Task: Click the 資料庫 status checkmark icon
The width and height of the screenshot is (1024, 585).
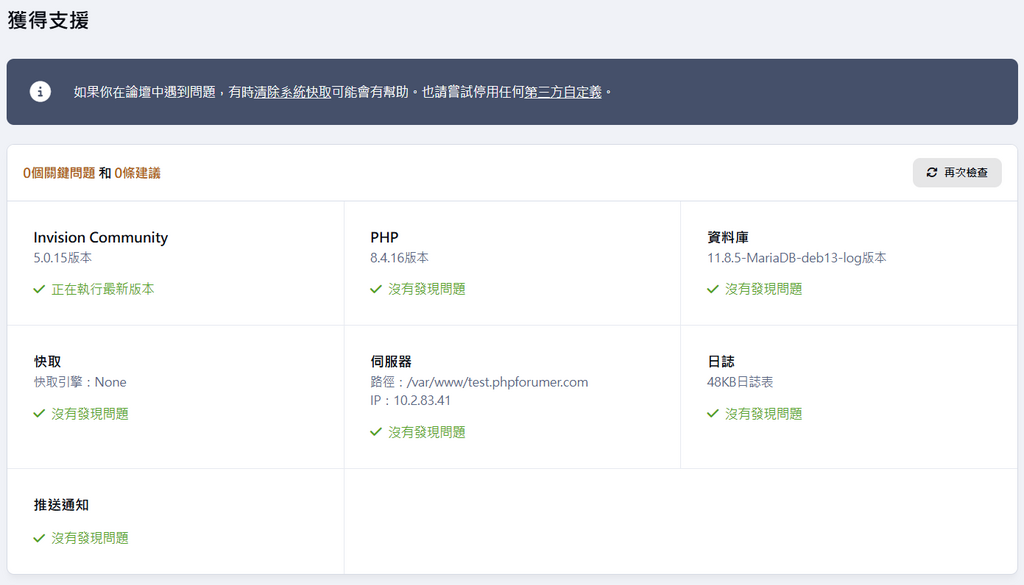Action: pyautogui.click(x=713, y=289)
